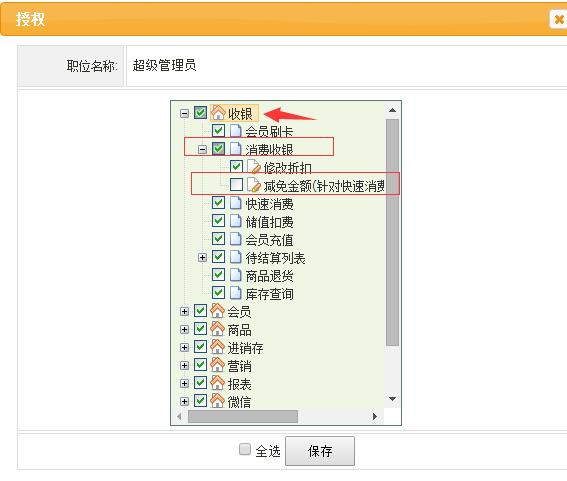The width and height of the screenshot is (567, 481).
Task: Toggle the 会员 module checkbox
Action: tap(201, 311)
